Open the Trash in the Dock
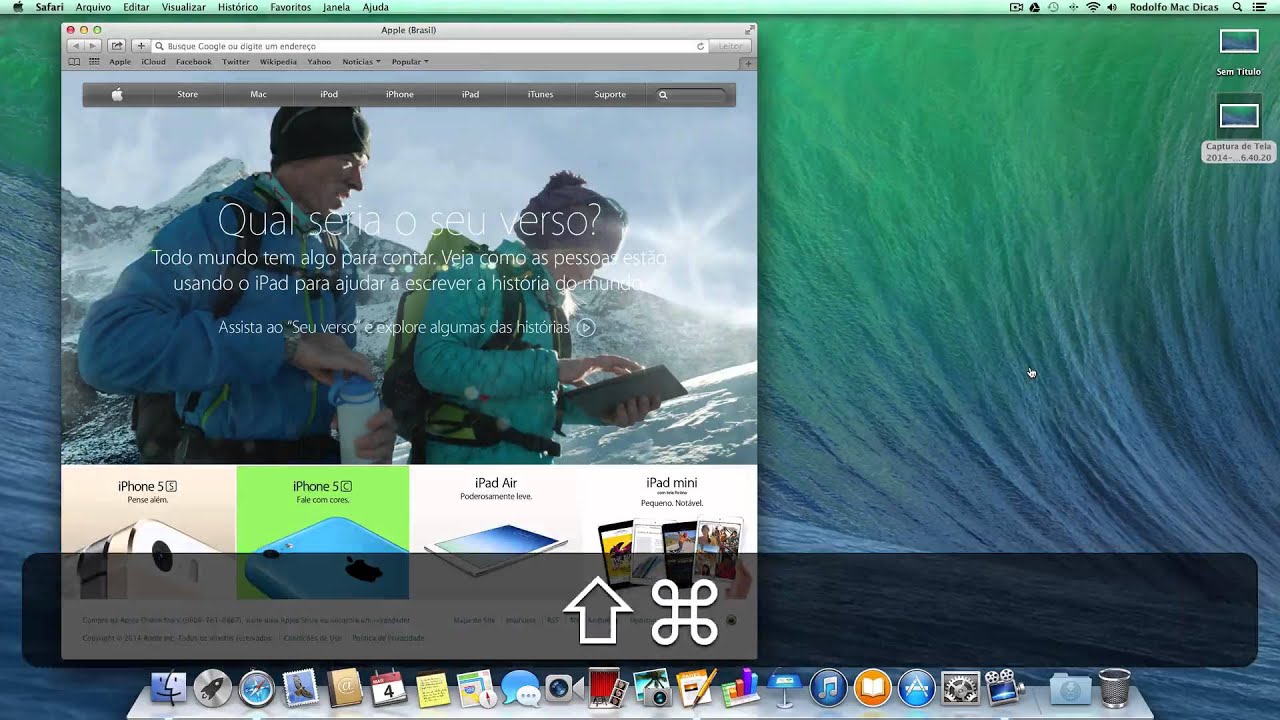This screenshot has height=720, width=1280. pos(1114,688)
